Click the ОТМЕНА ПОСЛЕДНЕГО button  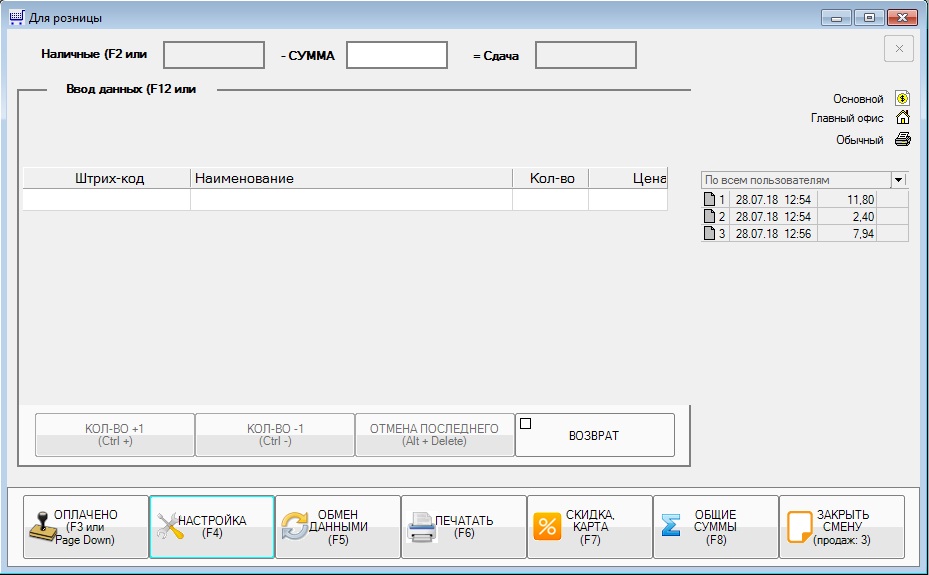[434, 435]
